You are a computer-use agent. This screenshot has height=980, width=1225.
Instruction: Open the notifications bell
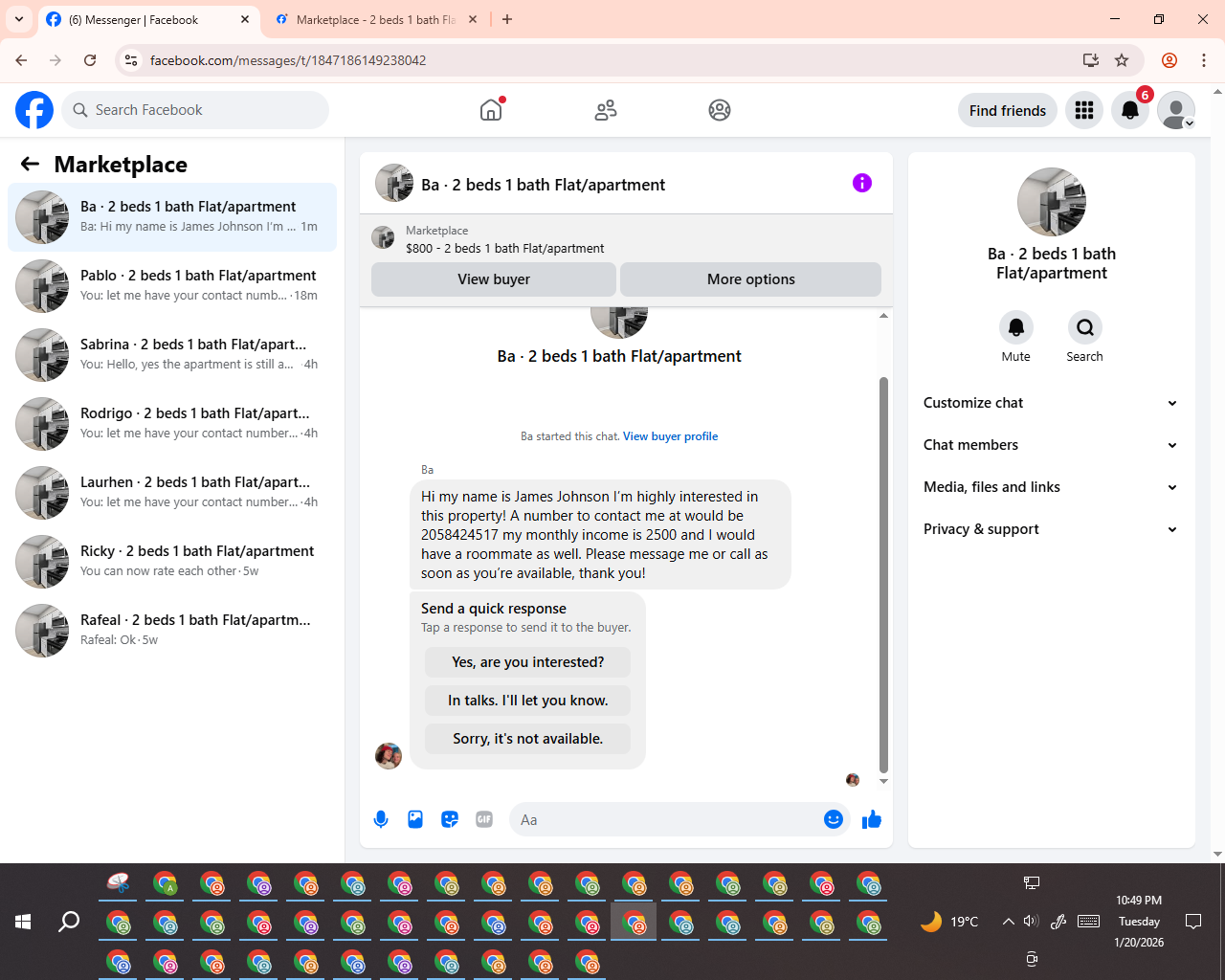pyautogui.click(x=1130, y=110)
